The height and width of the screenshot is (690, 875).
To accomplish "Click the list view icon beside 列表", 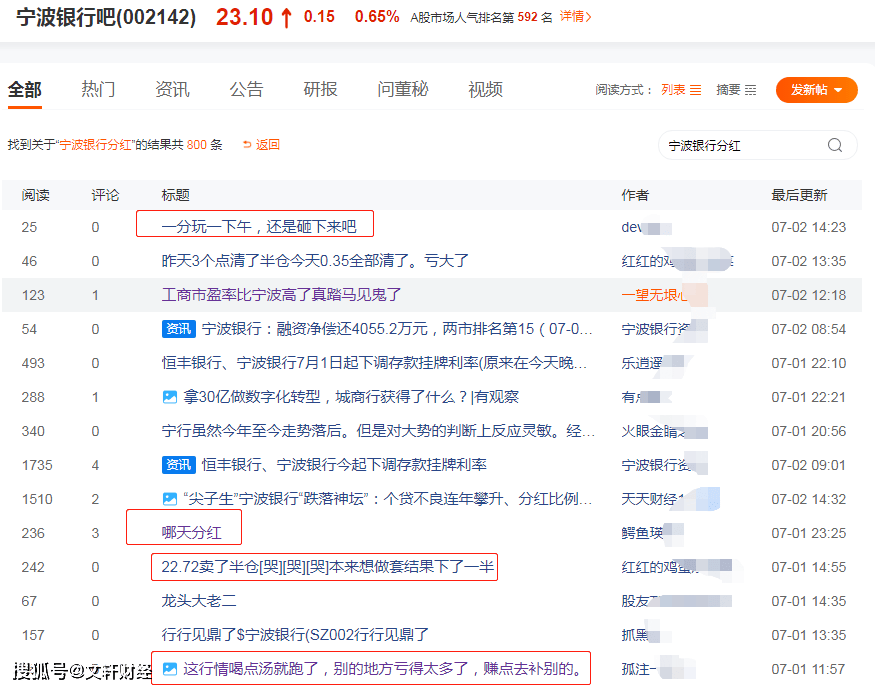I will (695, 90).
